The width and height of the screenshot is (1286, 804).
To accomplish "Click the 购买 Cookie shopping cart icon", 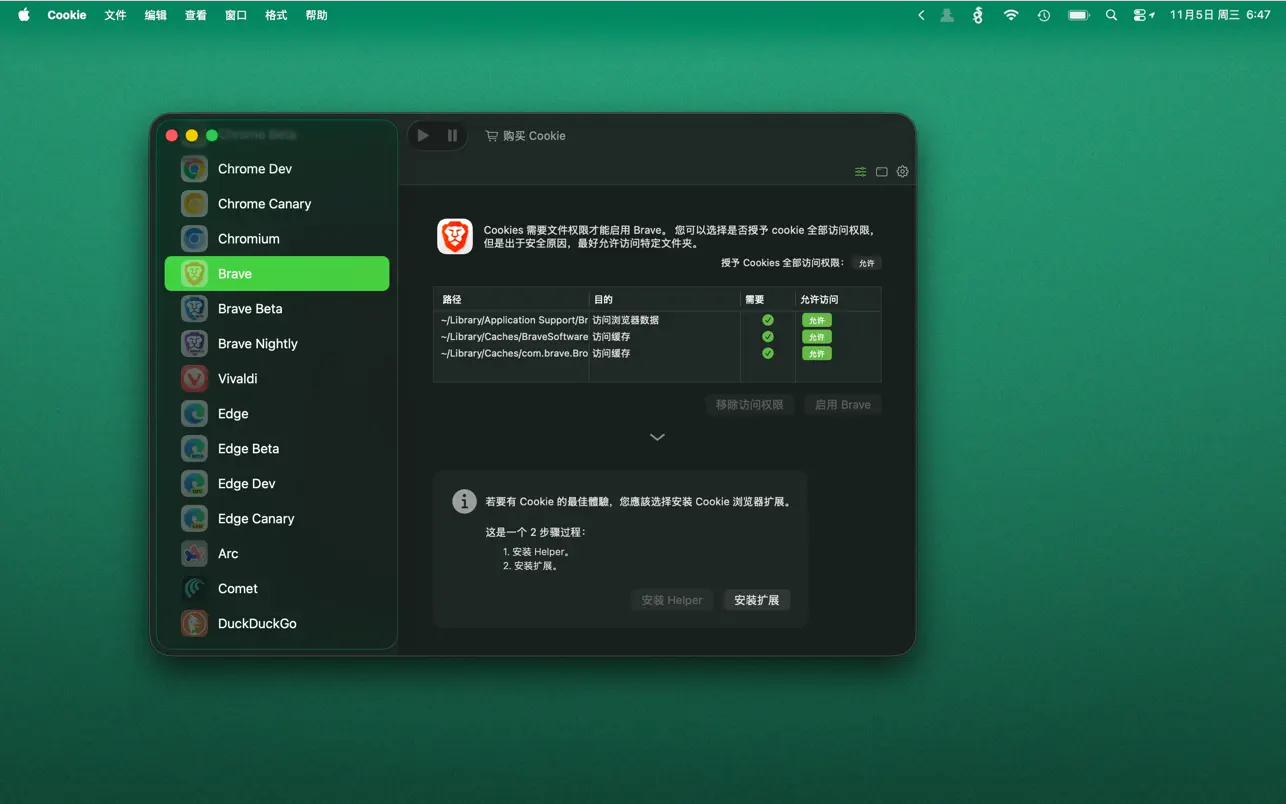I will point(490,135).
